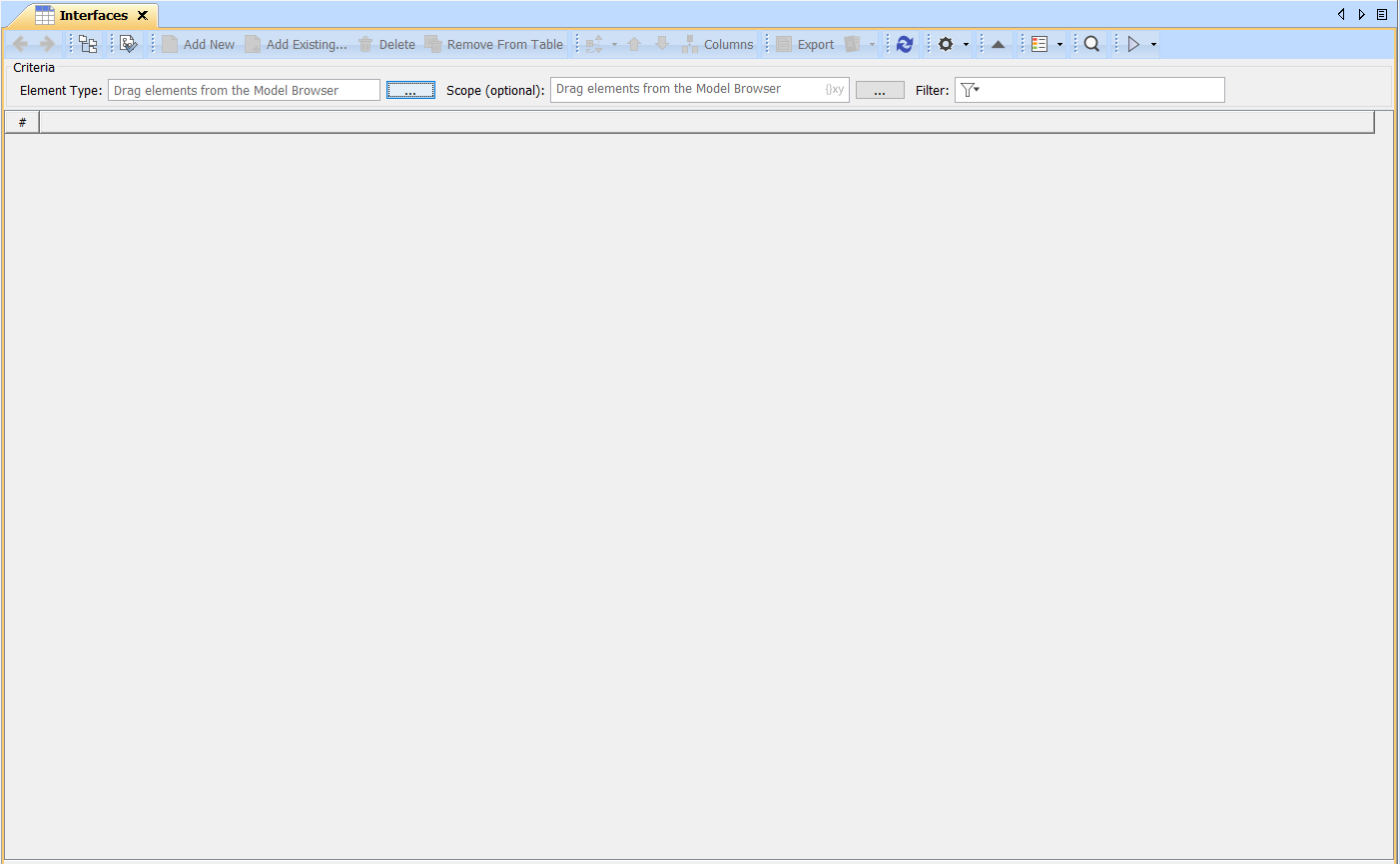Screen dimensions: 1400x864
Task: Click the Run play triangle icon
Action: tap(1133, 44)
